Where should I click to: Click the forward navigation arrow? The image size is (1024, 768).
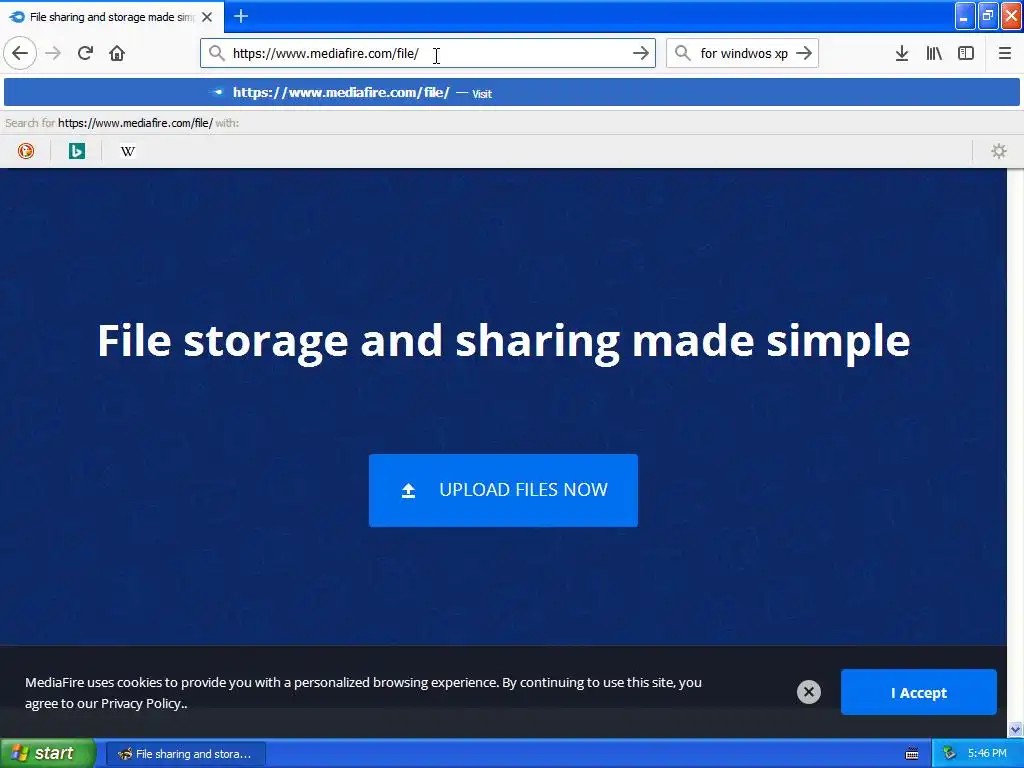point(54,53)
